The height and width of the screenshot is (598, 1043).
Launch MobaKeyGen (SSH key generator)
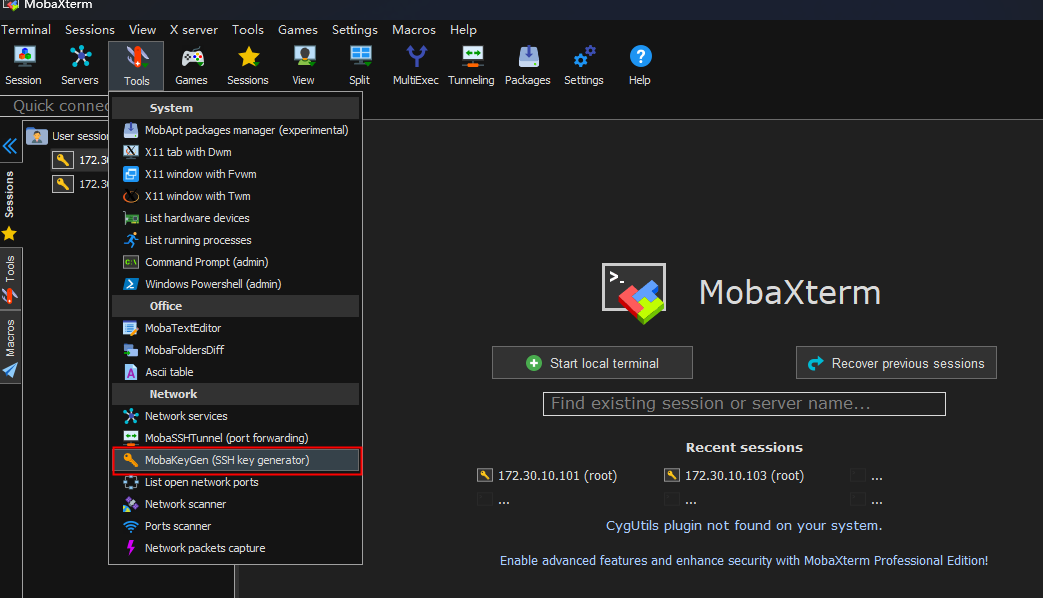[x=235, y=460]
